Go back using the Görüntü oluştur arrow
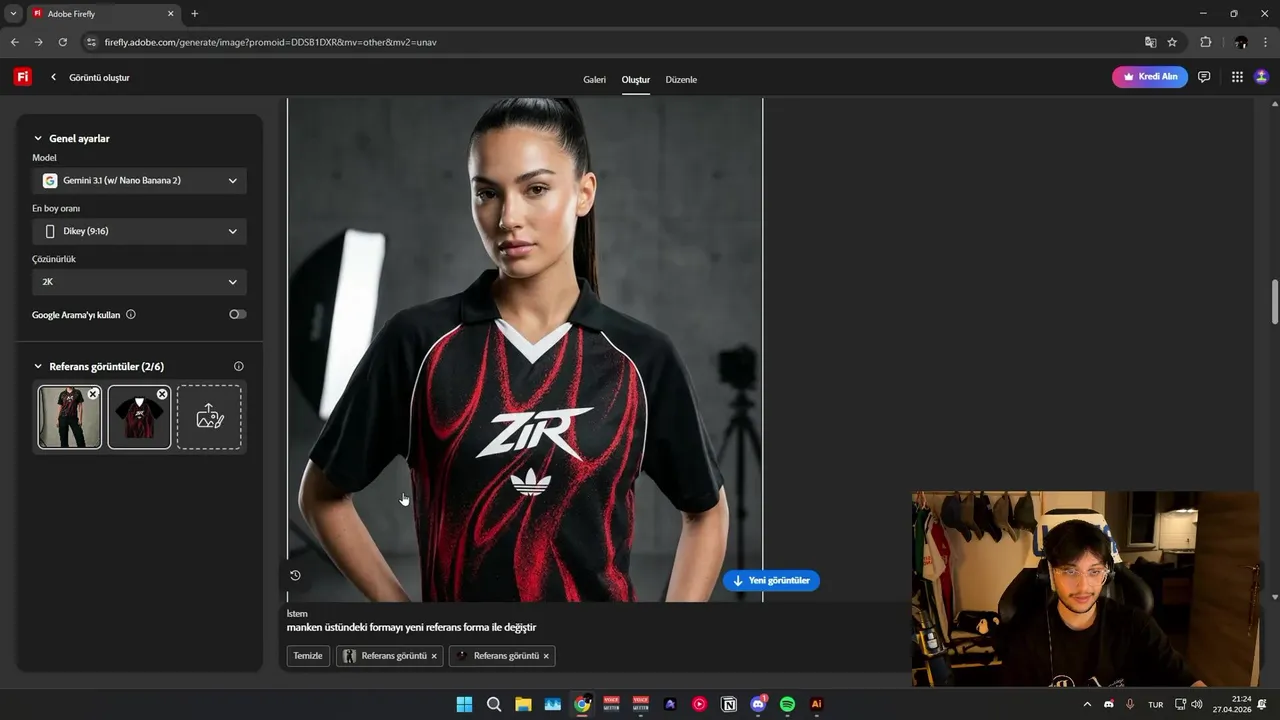 54,77
